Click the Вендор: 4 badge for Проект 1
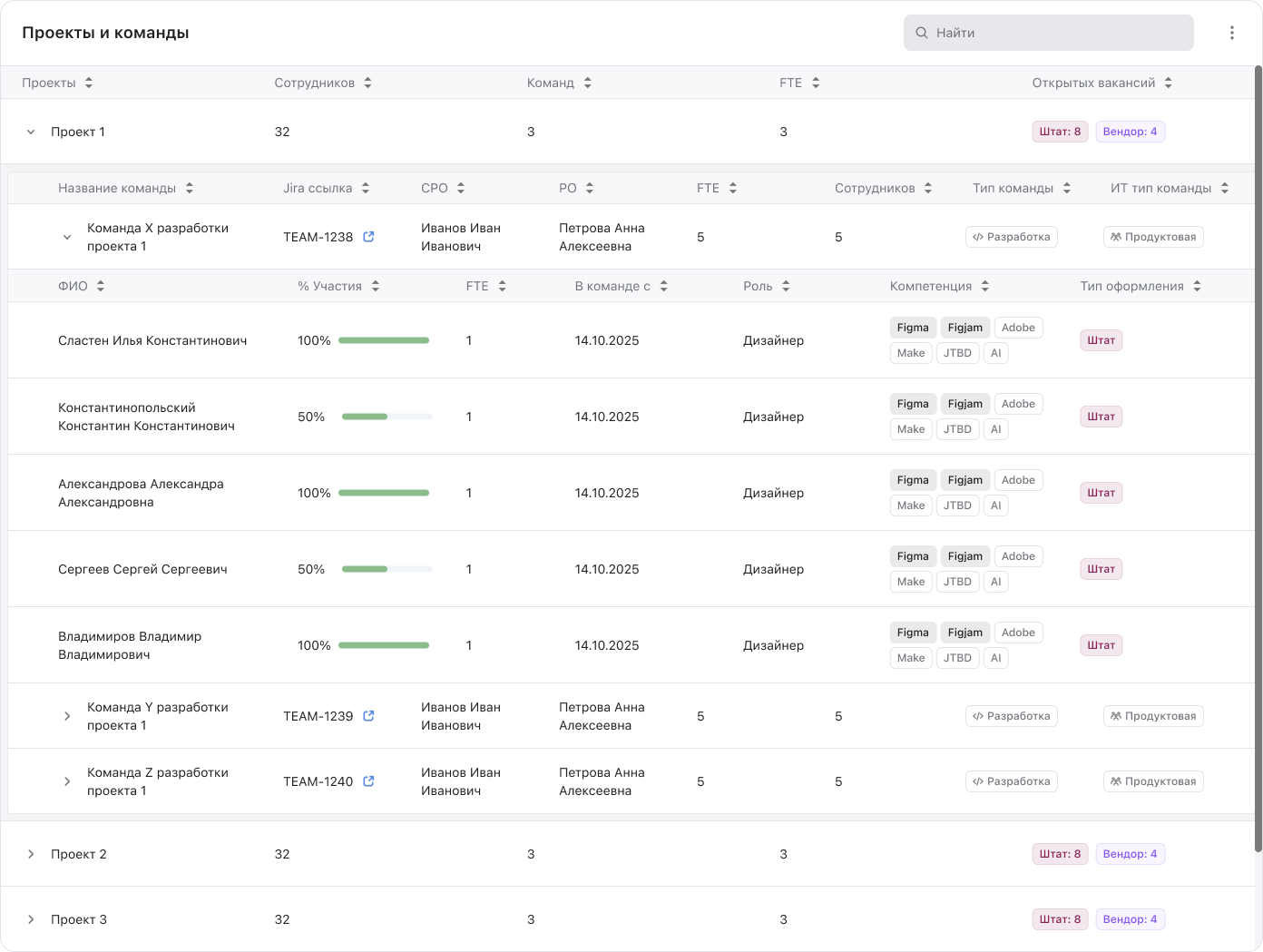1263x952 pixels. 1130,132
